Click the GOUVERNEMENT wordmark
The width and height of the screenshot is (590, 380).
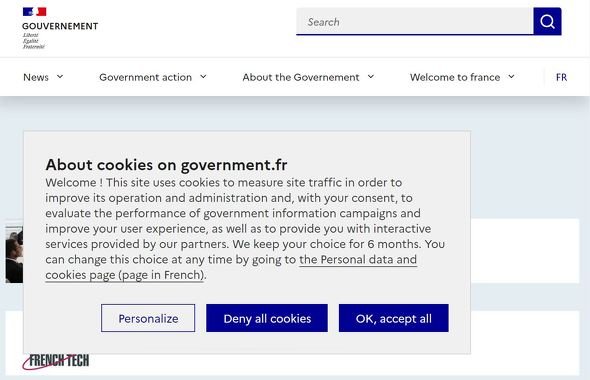[60, 26]
